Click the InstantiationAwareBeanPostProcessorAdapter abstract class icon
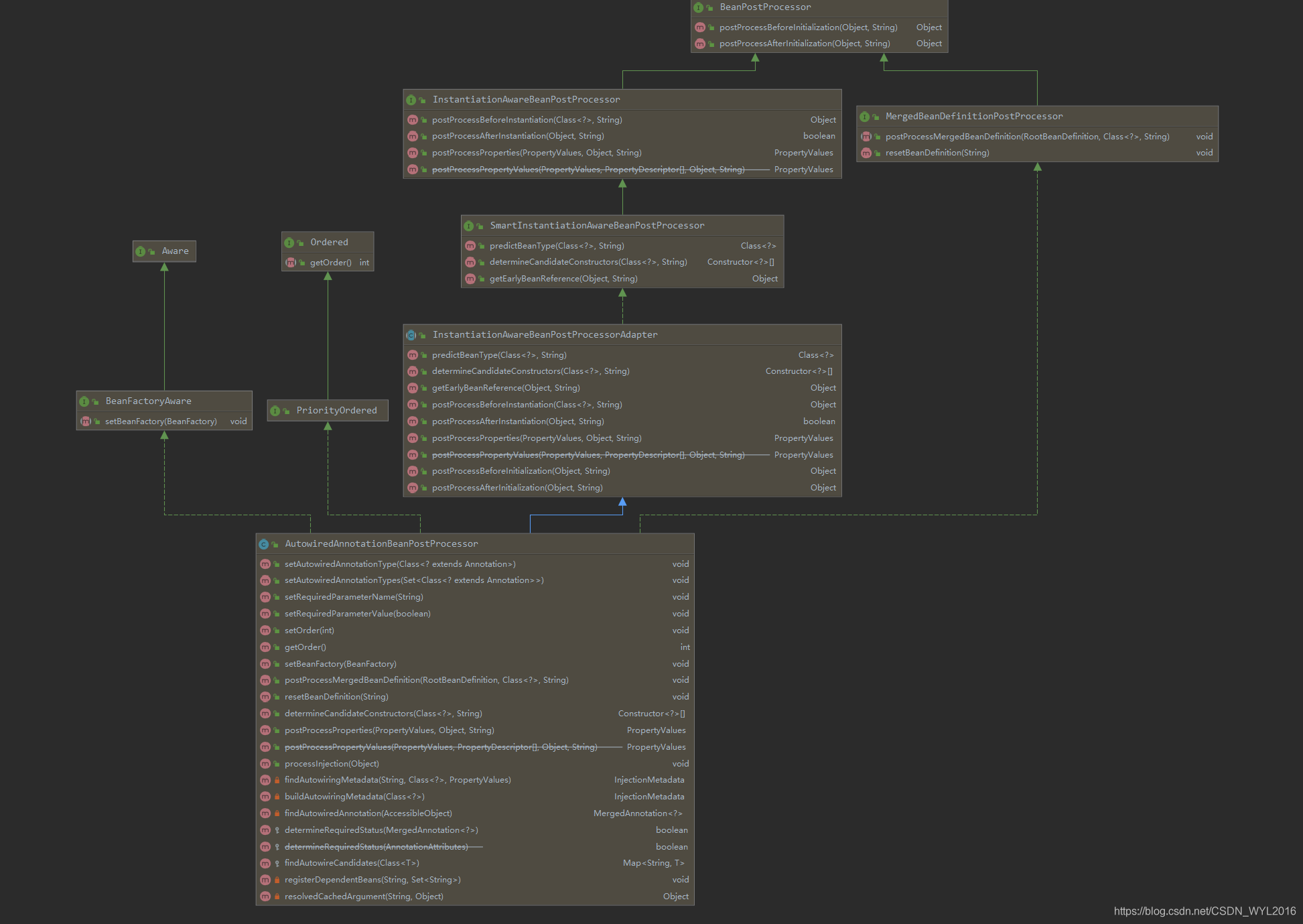The height and width of the screenshot is (924, 1303). pyautogui.click(x=411, y=335)
